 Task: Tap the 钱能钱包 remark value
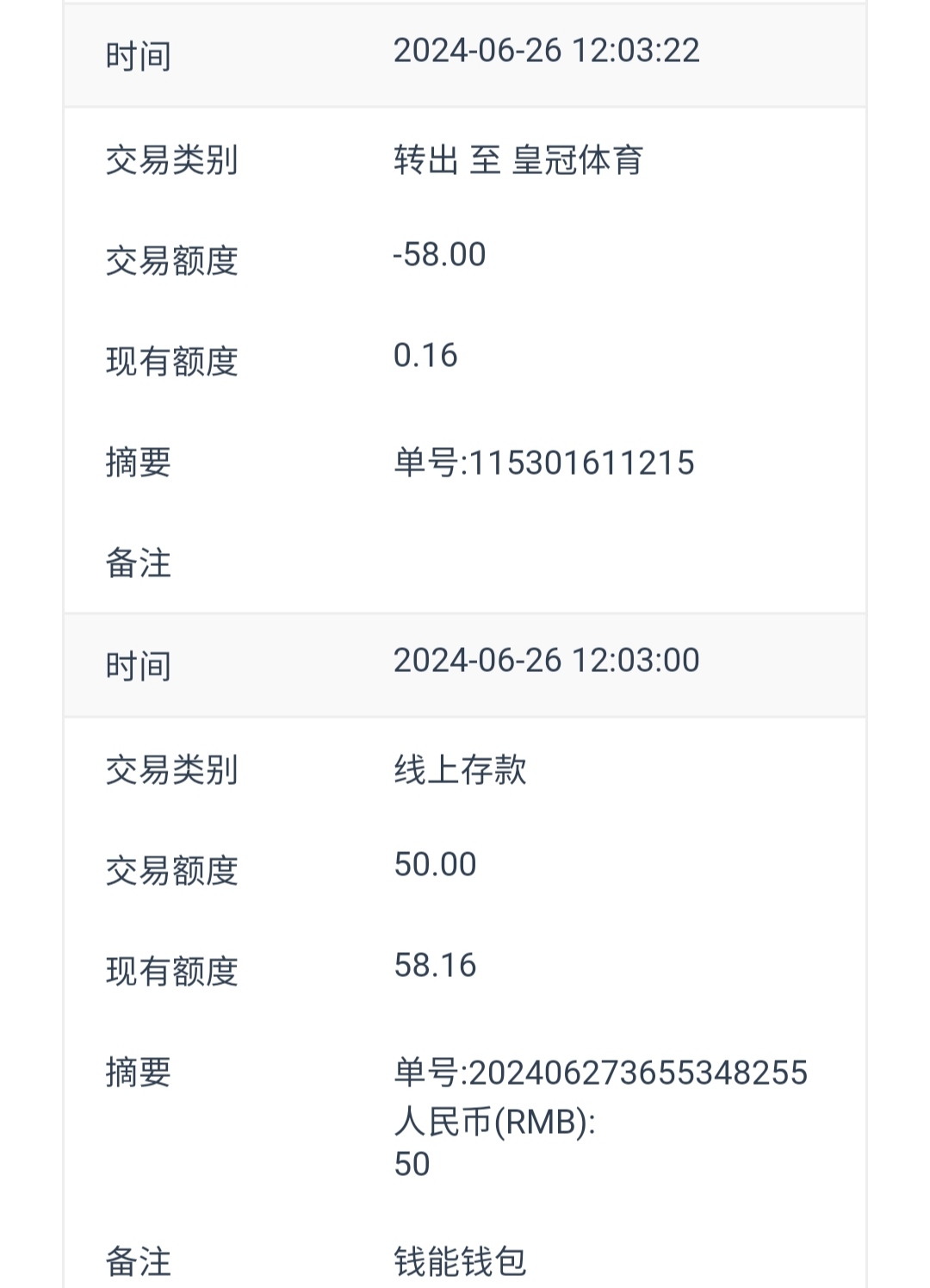tap(460, 1261)
